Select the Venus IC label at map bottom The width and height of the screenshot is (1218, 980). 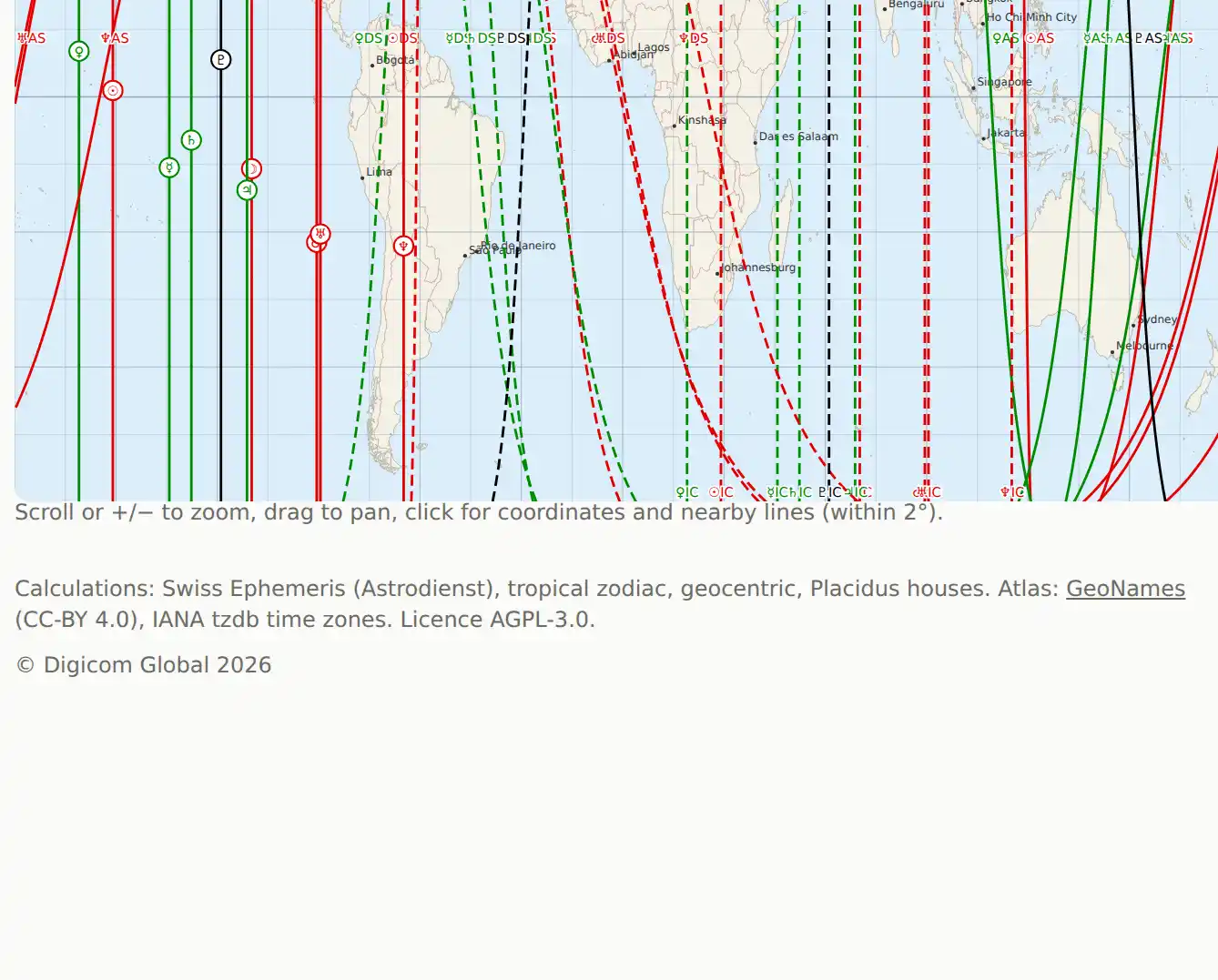coord(687,492)
